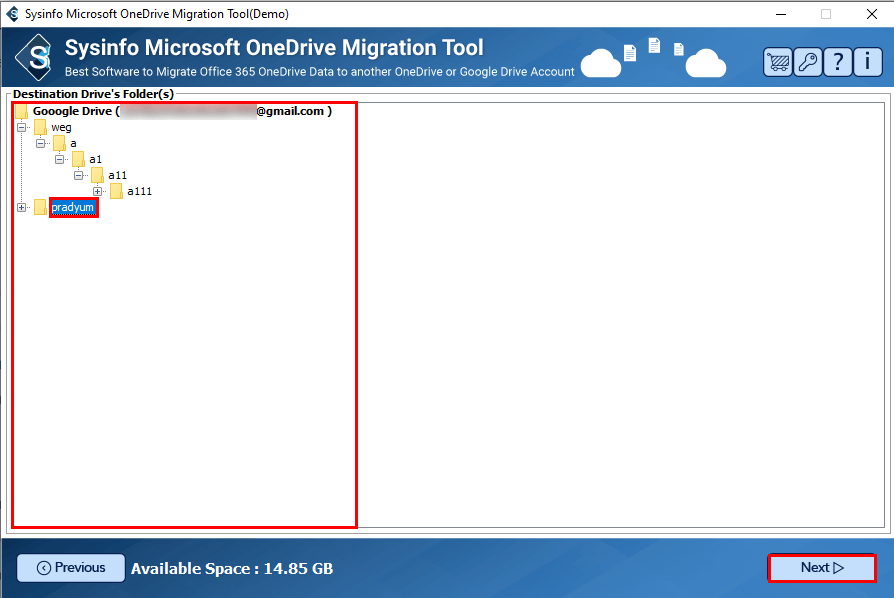Click the folder icon beside weg
894x598 pixels.
pos(40,127)
